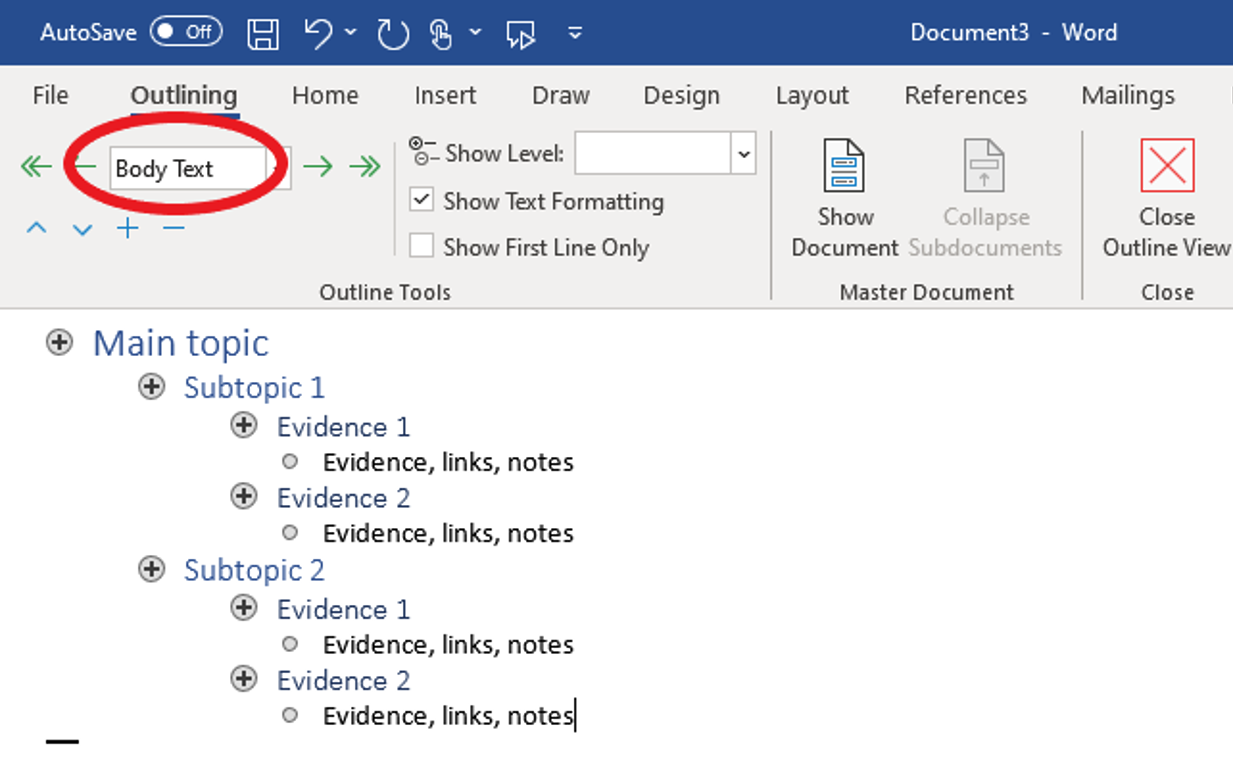
Task: Click the Collapse minus icon in ribbon
Action: pyautogui.click(x=174, y=229)
